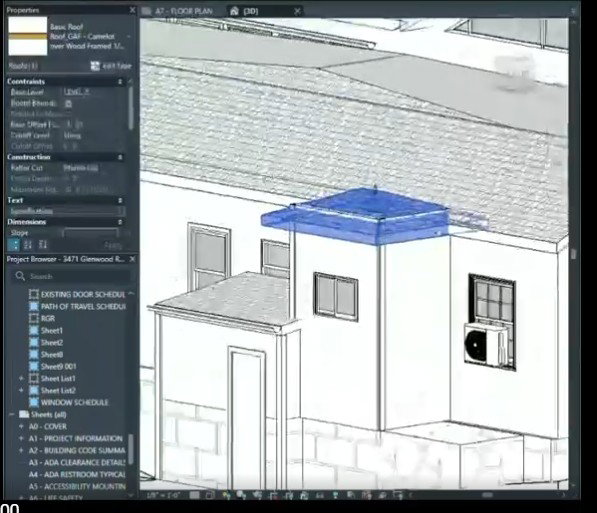The height and width of the screenshot is (513, 597).
Task: Select the entry door in 3D view
Action: coord(247,419)
